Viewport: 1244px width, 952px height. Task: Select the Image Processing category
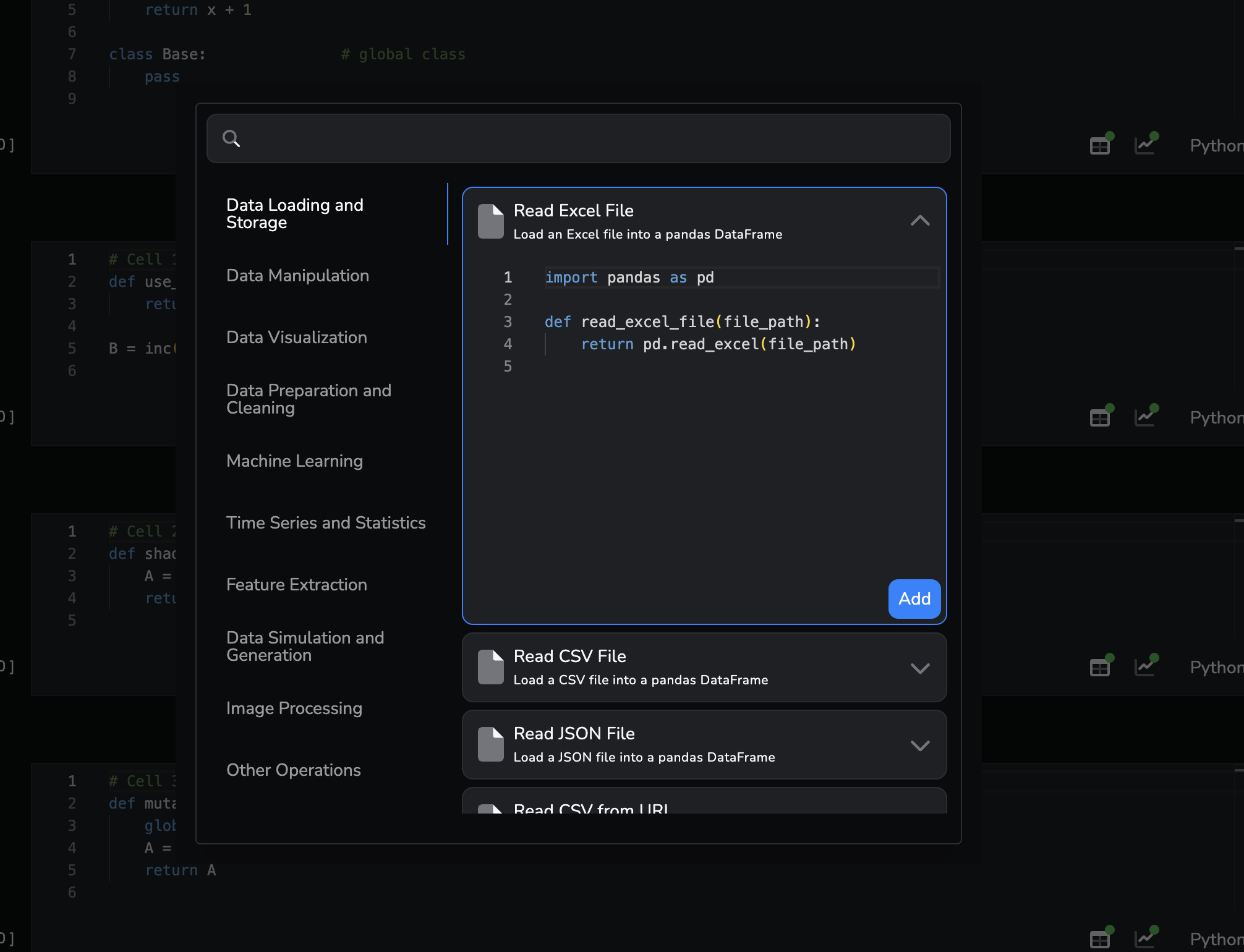(x=294, y=708)
